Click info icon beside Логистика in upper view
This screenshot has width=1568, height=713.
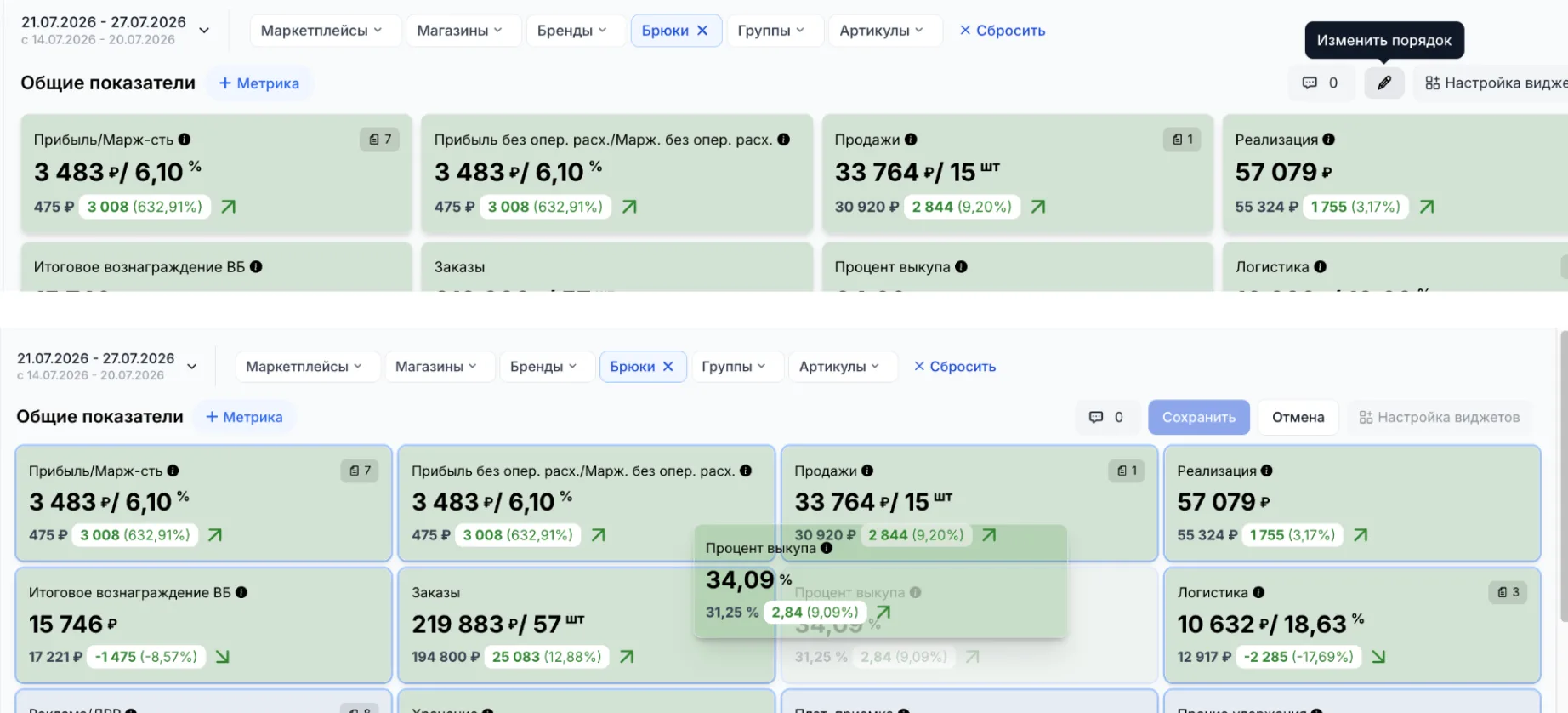(1320, 266)
